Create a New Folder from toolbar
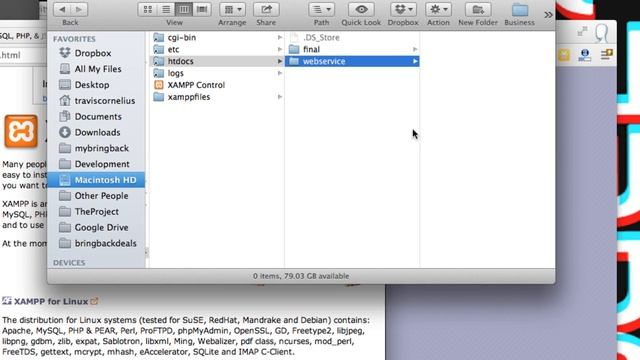 [478, 9]
